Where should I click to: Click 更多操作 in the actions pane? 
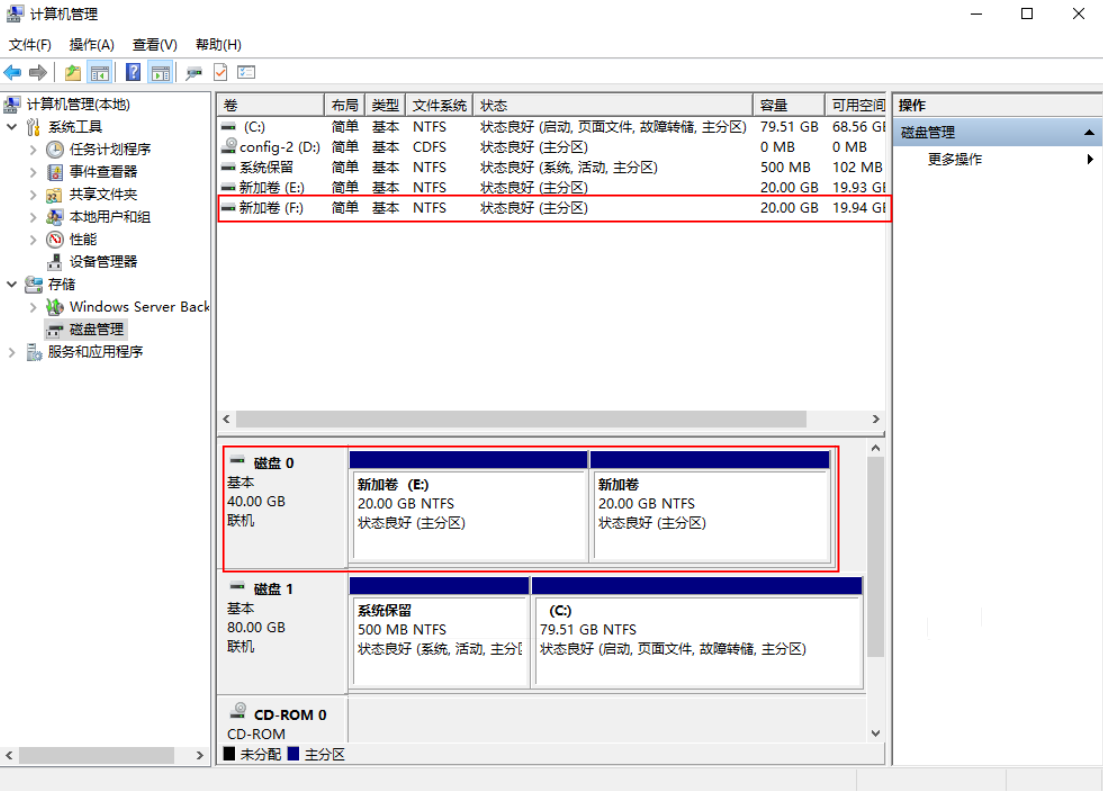(954, 159)
